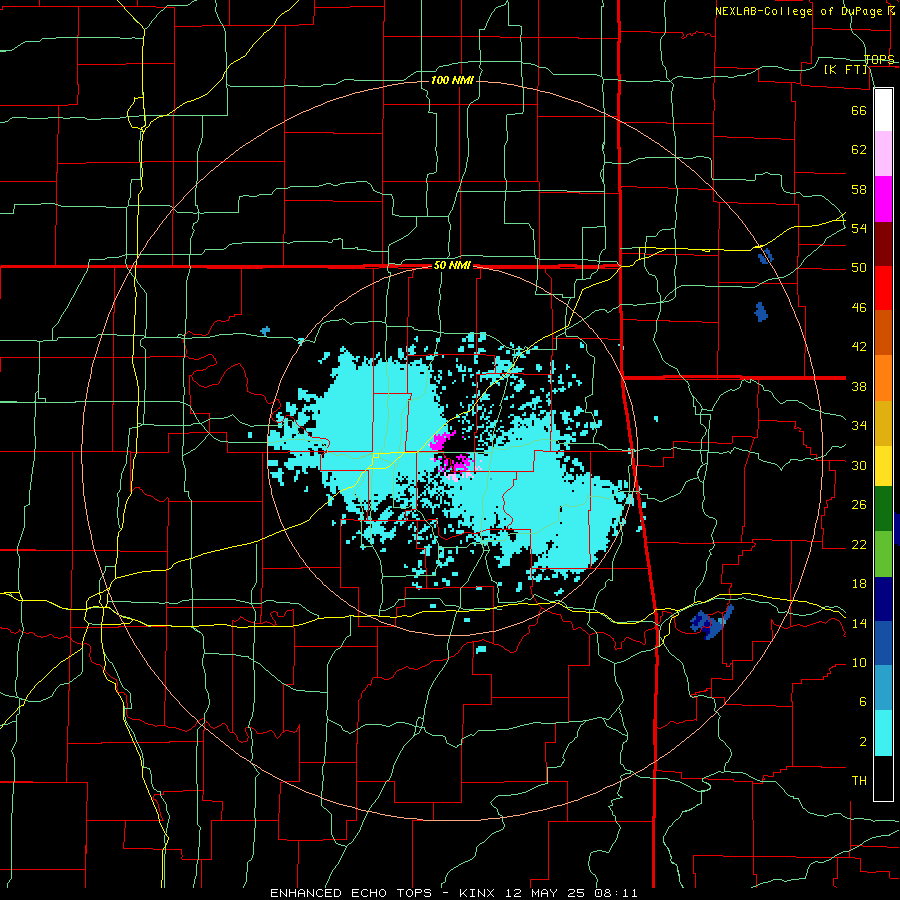Viewport: 900px width, 900px height.
Task: Click the 6 value on the legend
Action: tap(862, 702)
